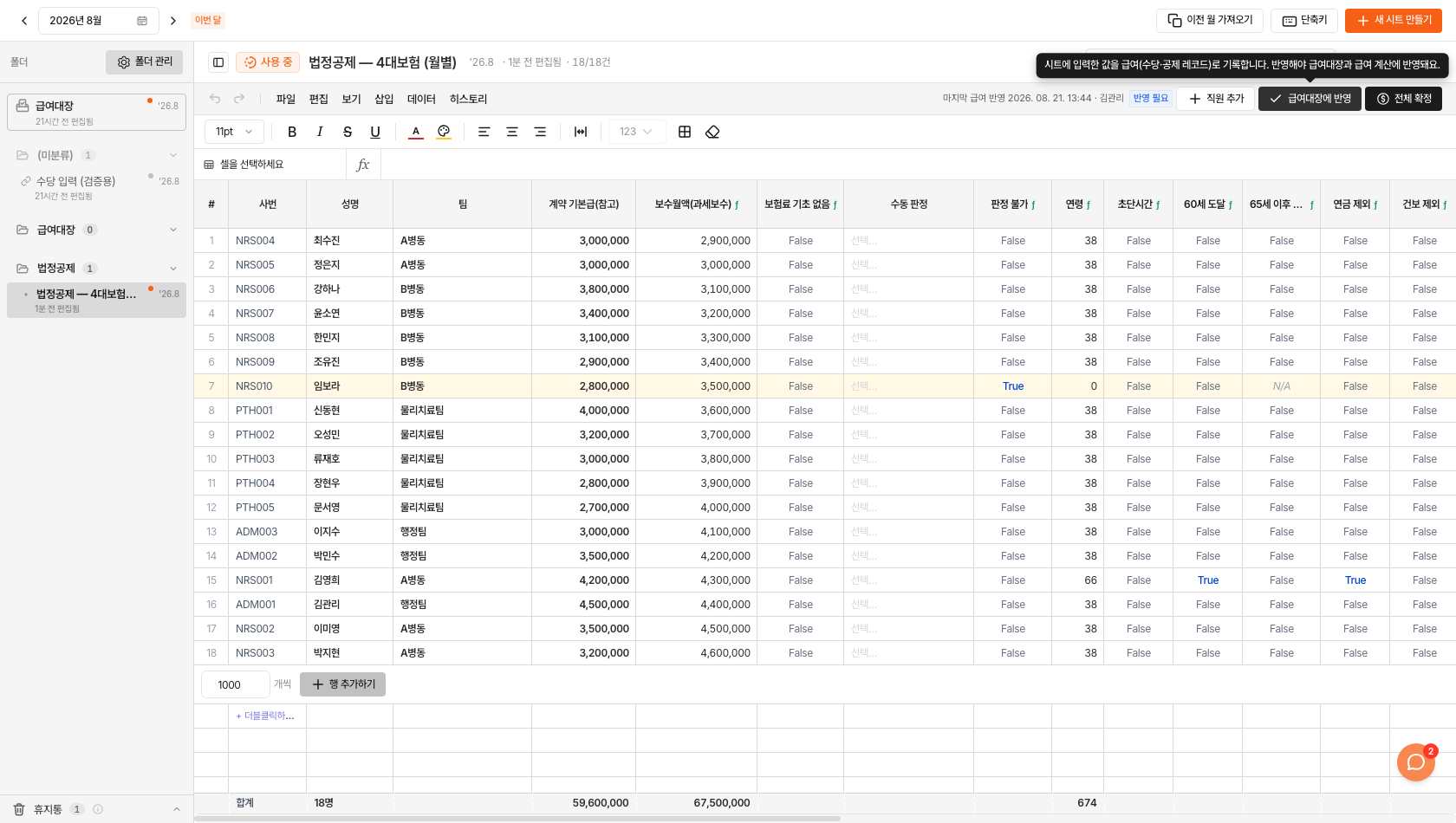This screenshot has width=1456, height=823.
Task: Click the column width fit icon
Action: pos(581,132)
